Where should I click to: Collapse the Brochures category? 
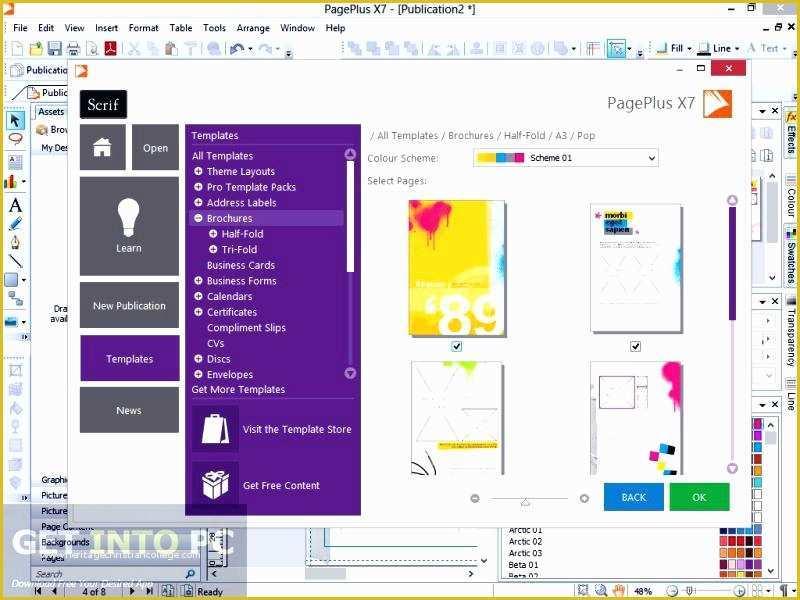click(198, 218)
